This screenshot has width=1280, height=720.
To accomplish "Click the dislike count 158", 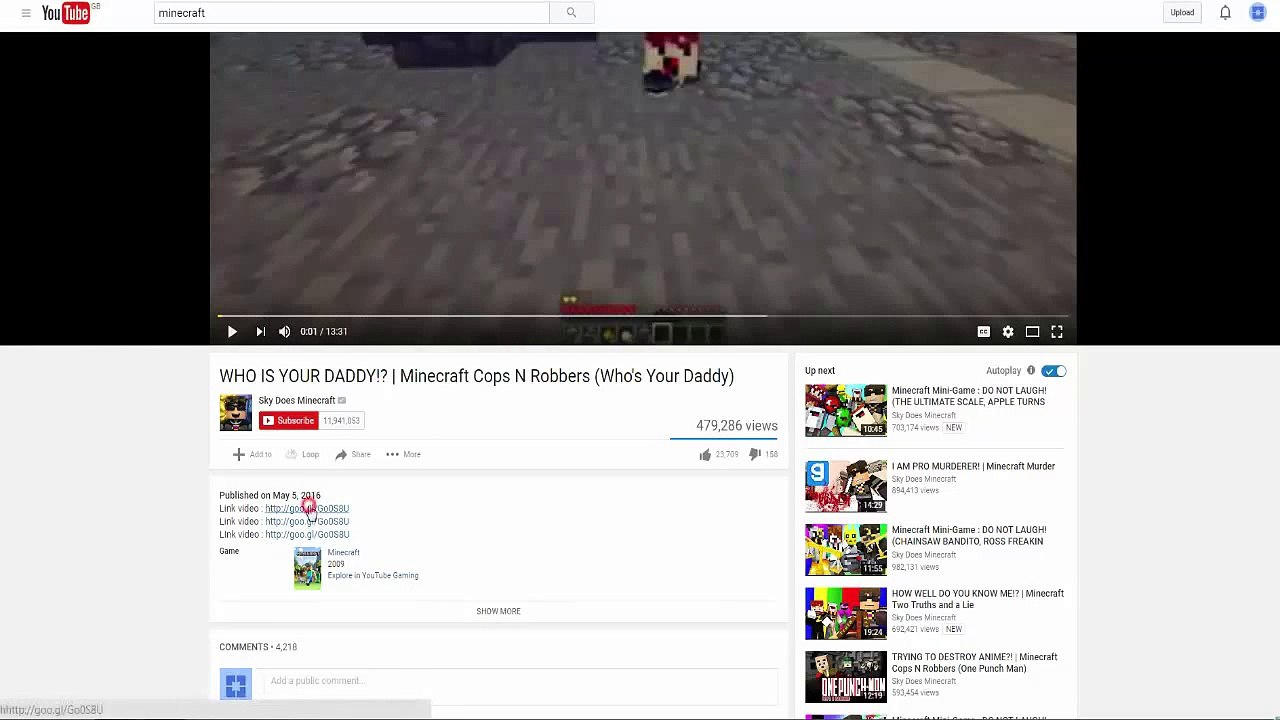I will click(x=771, y=455).
